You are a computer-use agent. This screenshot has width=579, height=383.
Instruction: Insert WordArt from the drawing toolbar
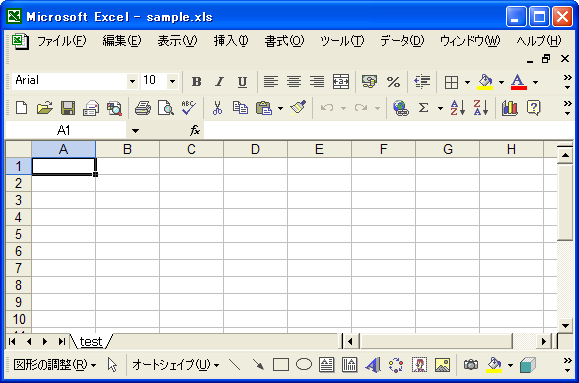373,365
